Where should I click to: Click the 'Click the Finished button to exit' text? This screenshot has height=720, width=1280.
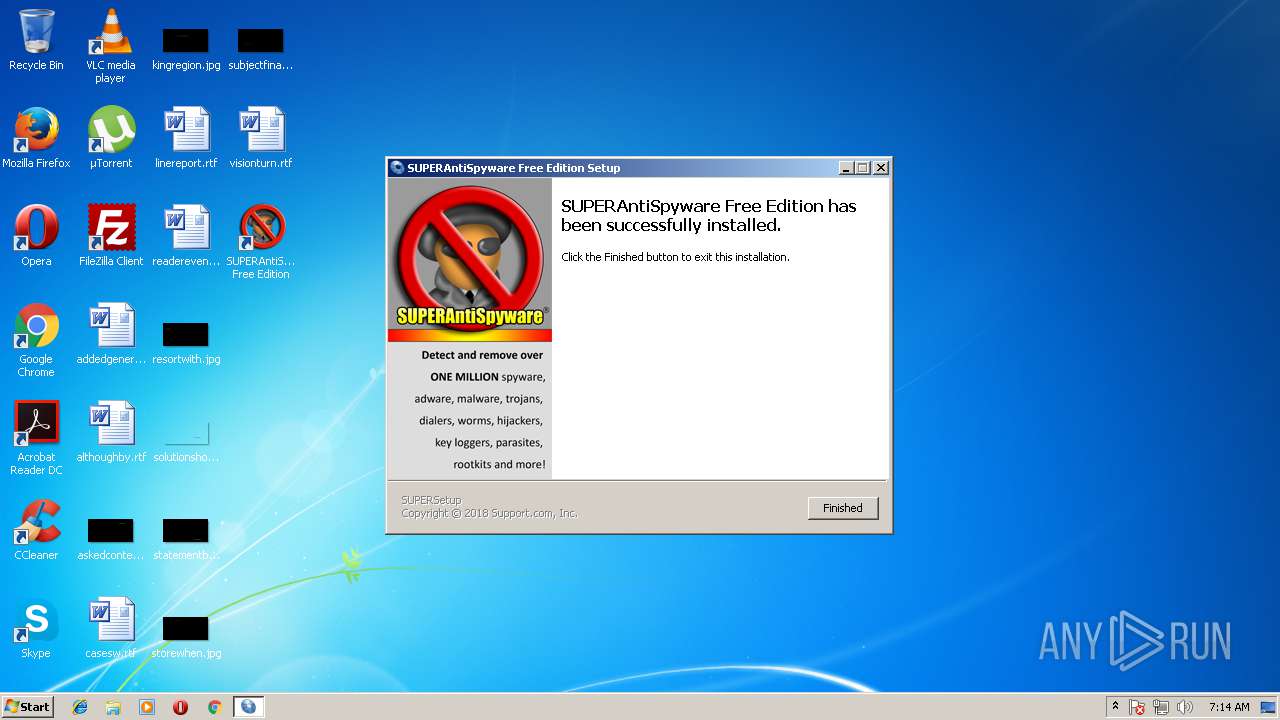coord(675,257)
